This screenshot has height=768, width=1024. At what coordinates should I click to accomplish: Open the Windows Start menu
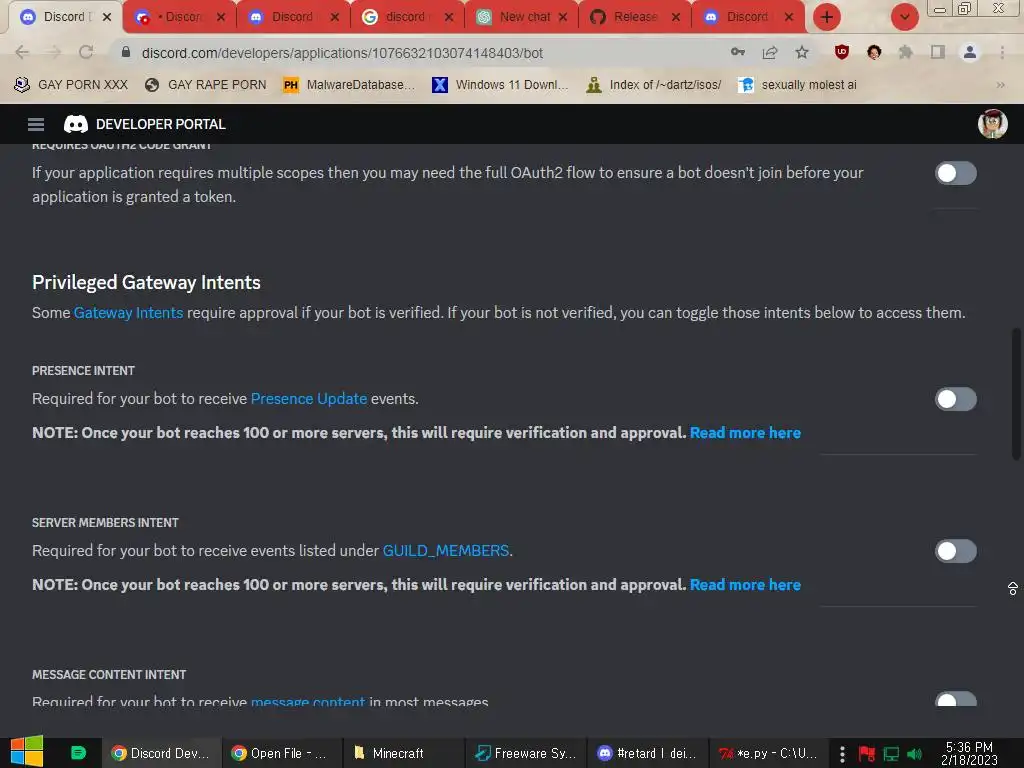27,752
